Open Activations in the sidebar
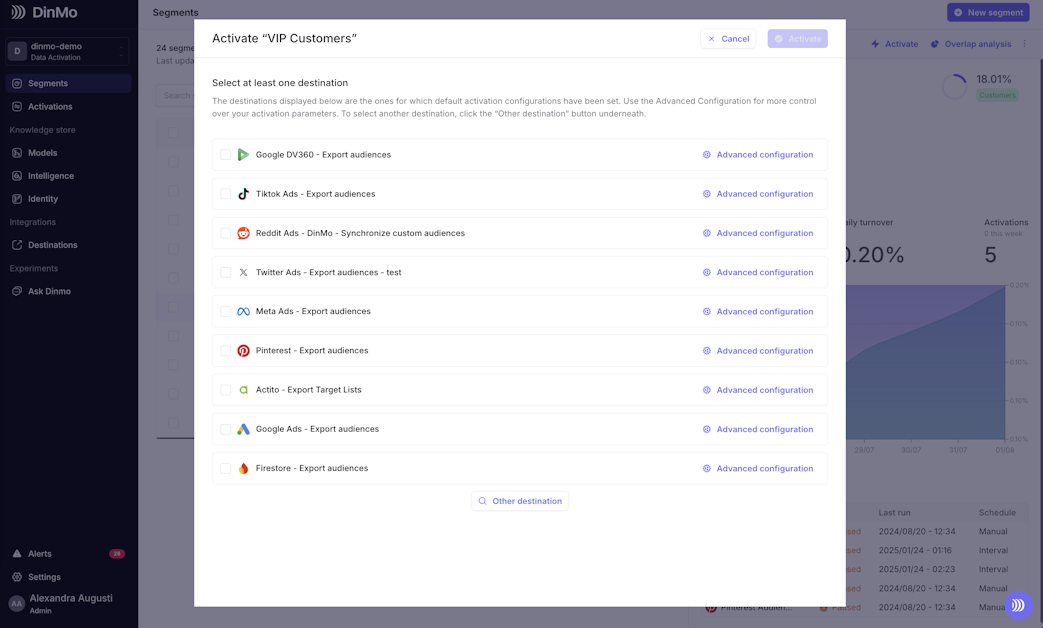The height and width of the screenshot is (628, 1043). [68, 106]
